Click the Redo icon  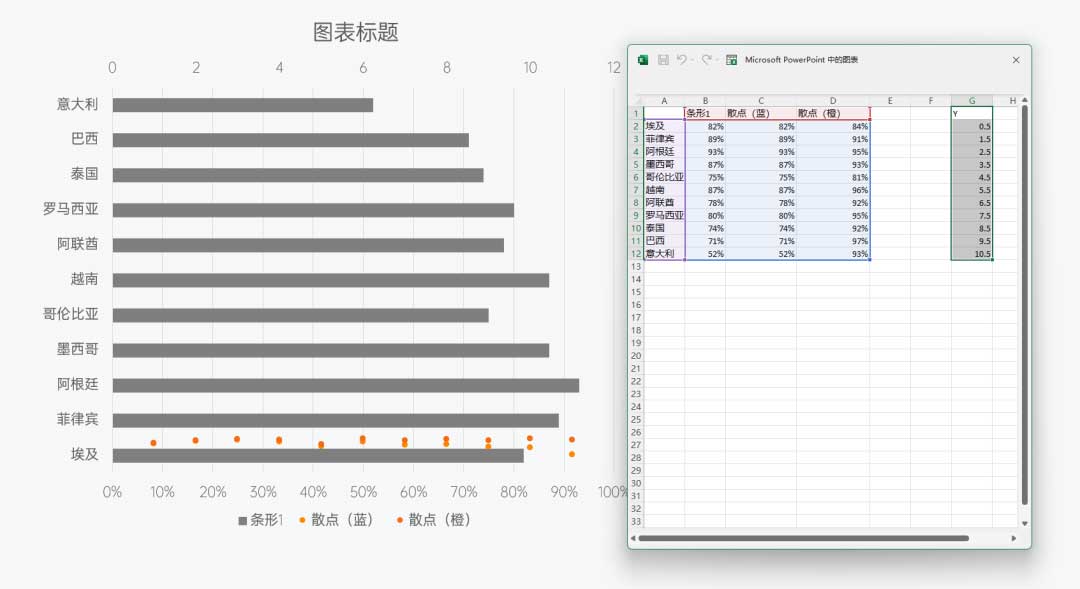coord(706,60)
